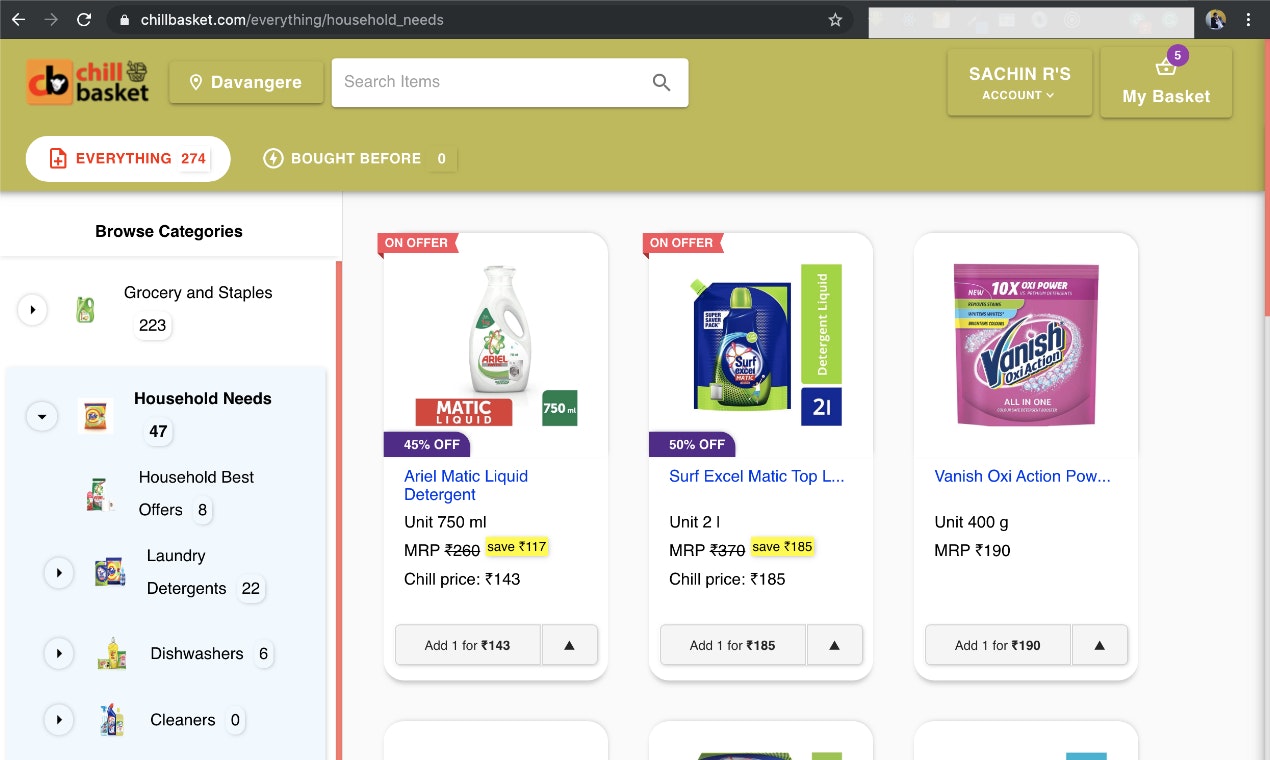Click the ON OFFER ribbon on Ariel card
Image resolution: width=1270 pixels, height=760 pixels.
[417, 243]
